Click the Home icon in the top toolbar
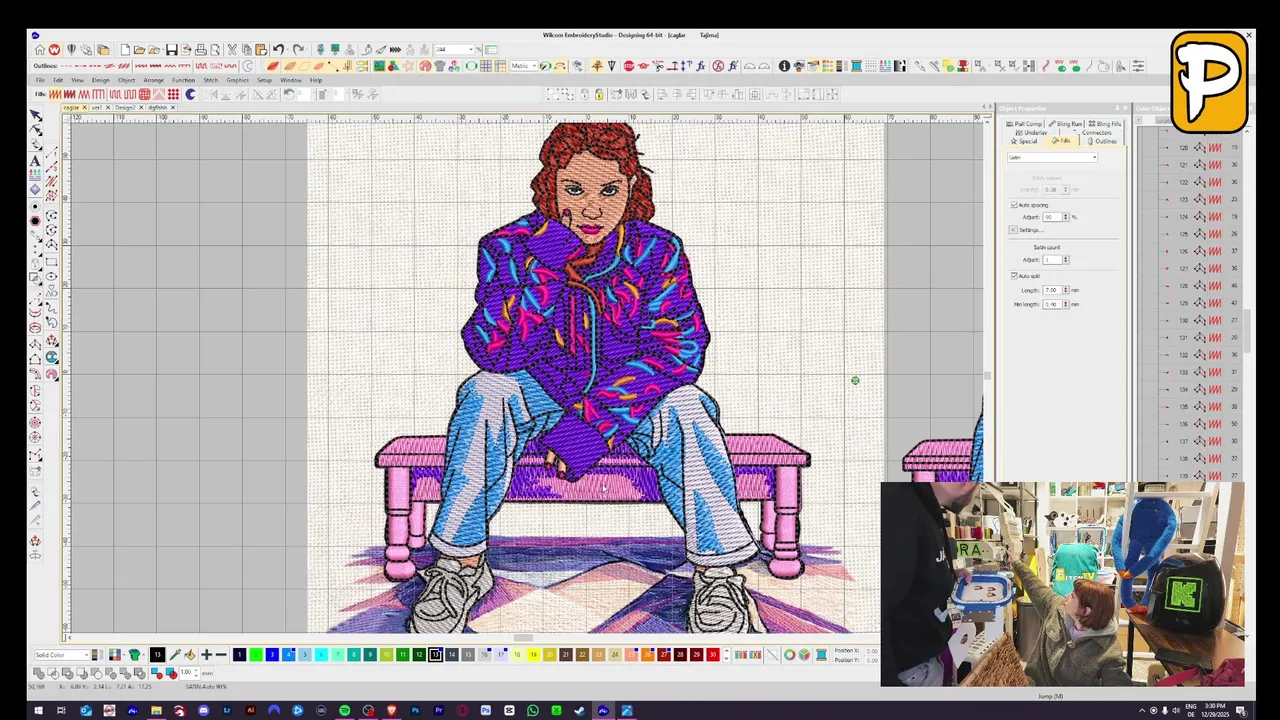The height and width of the screenshot is (720, 1280). coord(39,49)
